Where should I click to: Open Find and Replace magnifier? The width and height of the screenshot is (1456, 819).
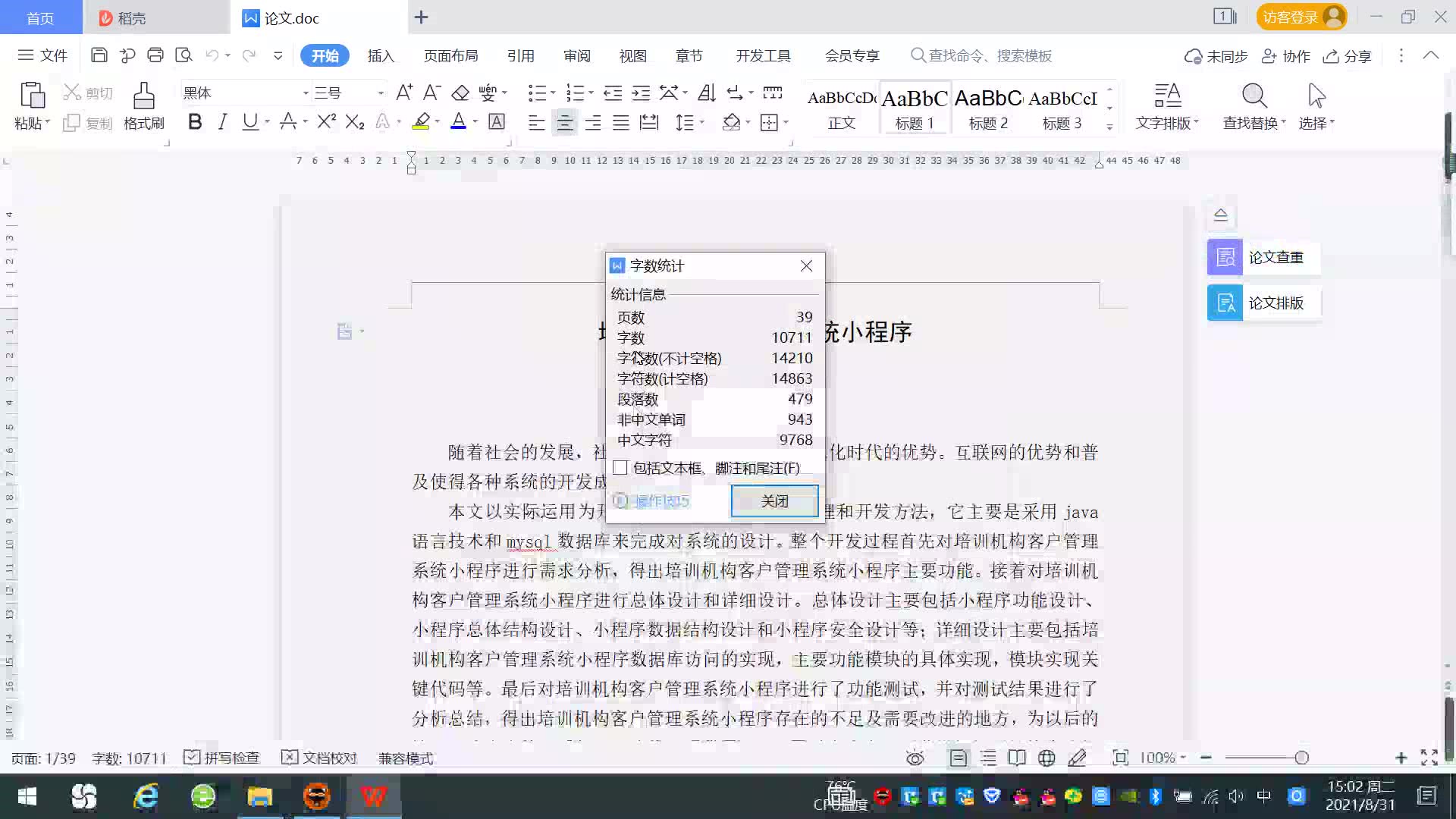[1254, 96]
